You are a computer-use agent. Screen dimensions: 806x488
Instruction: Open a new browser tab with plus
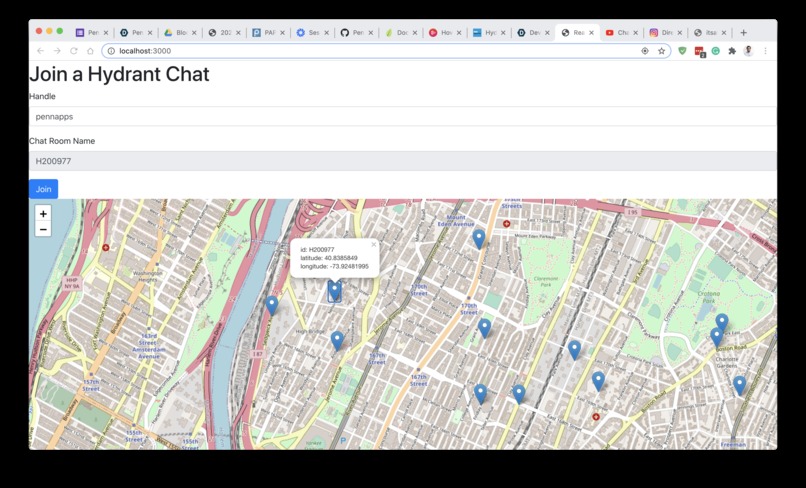(x=743, y=32)
